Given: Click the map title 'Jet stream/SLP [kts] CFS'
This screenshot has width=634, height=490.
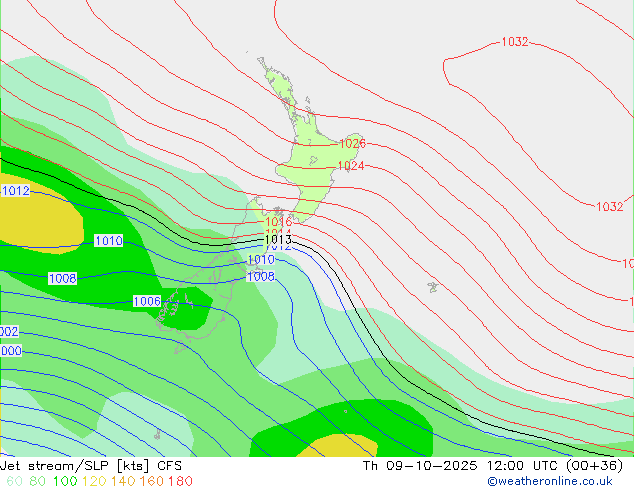Looking at the screenshot, I should click(91, 466).
